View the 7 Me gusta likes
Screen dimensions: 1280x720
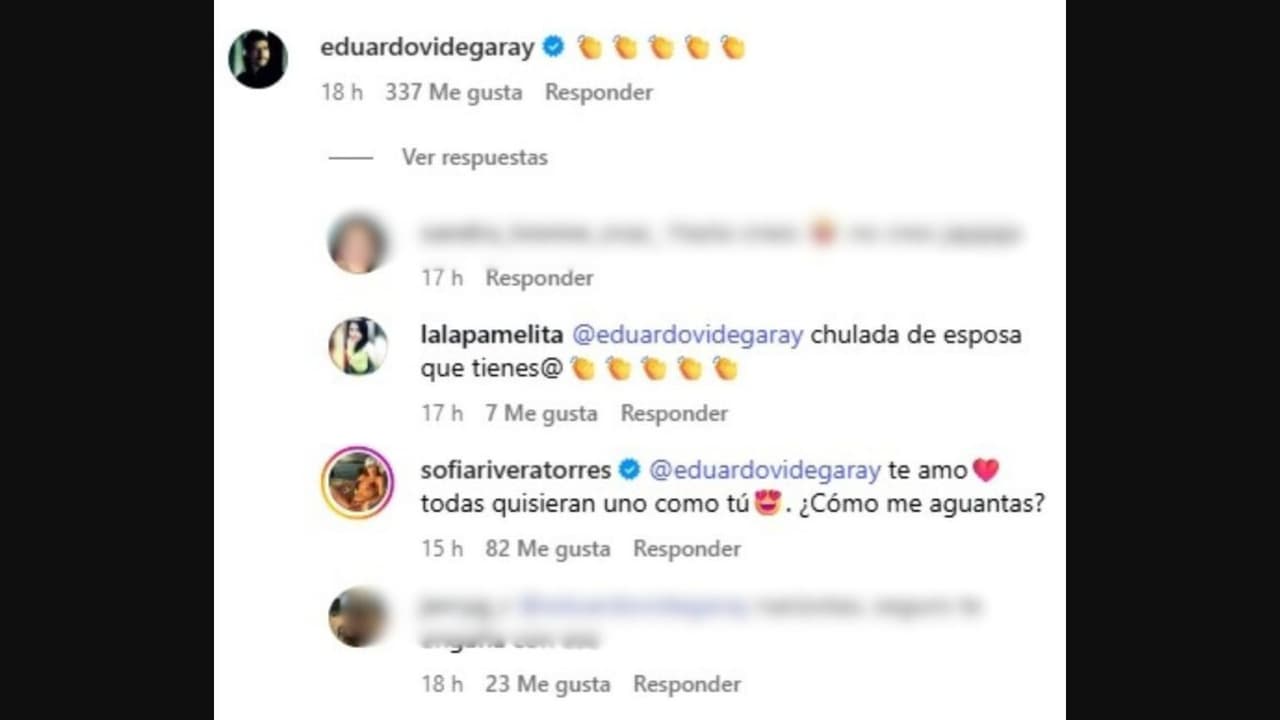pos(541,413)
